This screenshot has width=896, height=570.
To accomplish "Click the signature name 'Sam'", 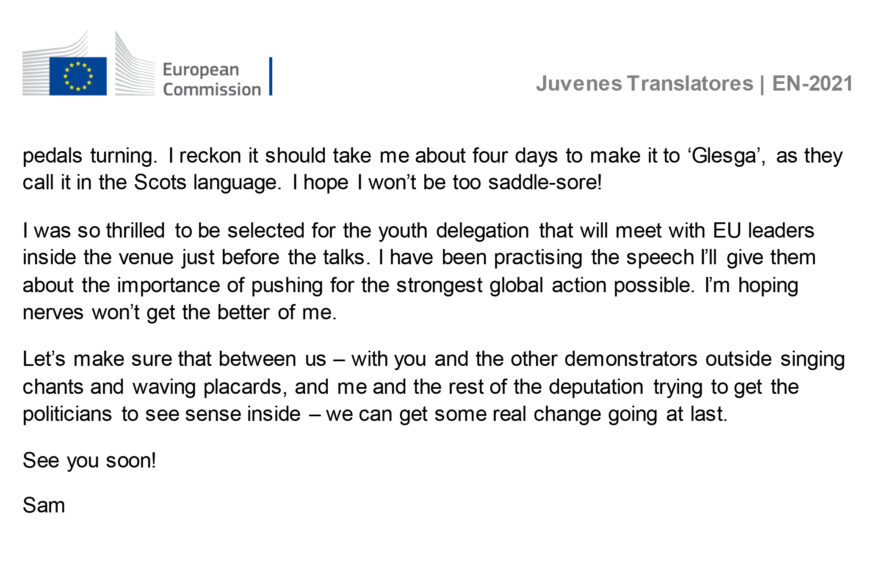I will pyautogui.click(x=43, y=505).
